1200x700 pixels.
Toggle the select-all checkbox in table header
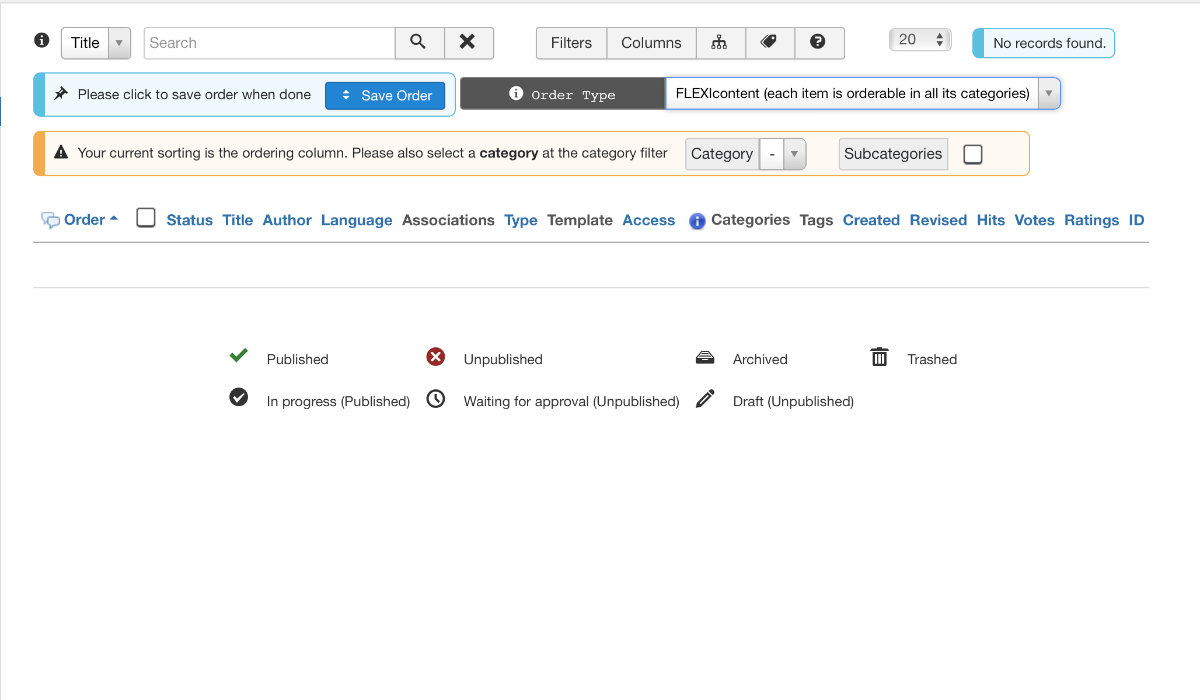[146, 218]
